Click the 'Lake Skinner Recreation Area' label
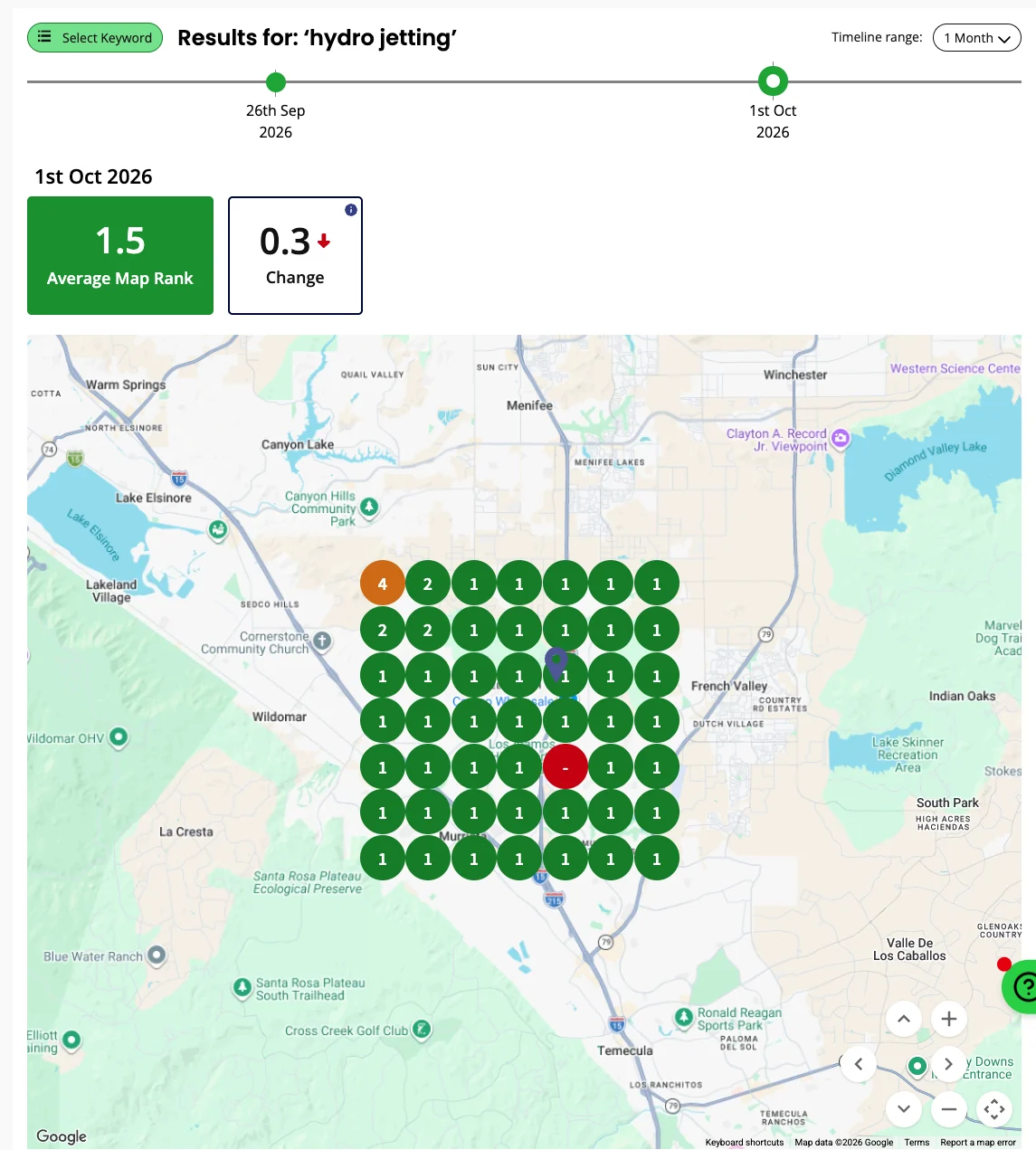The height and width of the screenshot is (1150, 1036). coord(908,755)
